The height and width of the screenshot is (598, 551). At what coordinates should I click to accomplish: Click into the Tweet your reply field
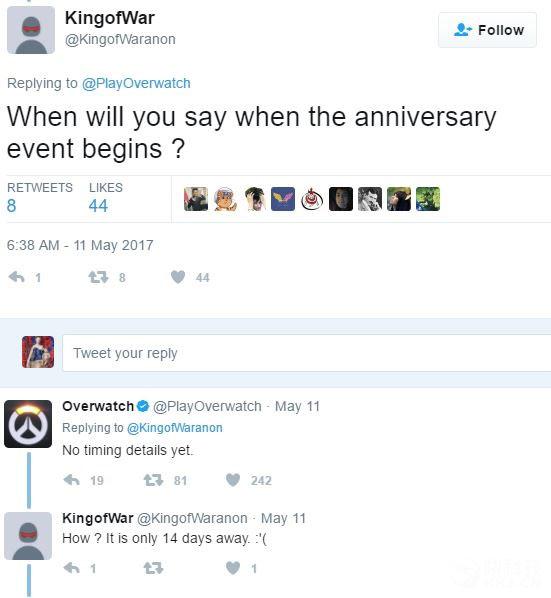[307, 353]
